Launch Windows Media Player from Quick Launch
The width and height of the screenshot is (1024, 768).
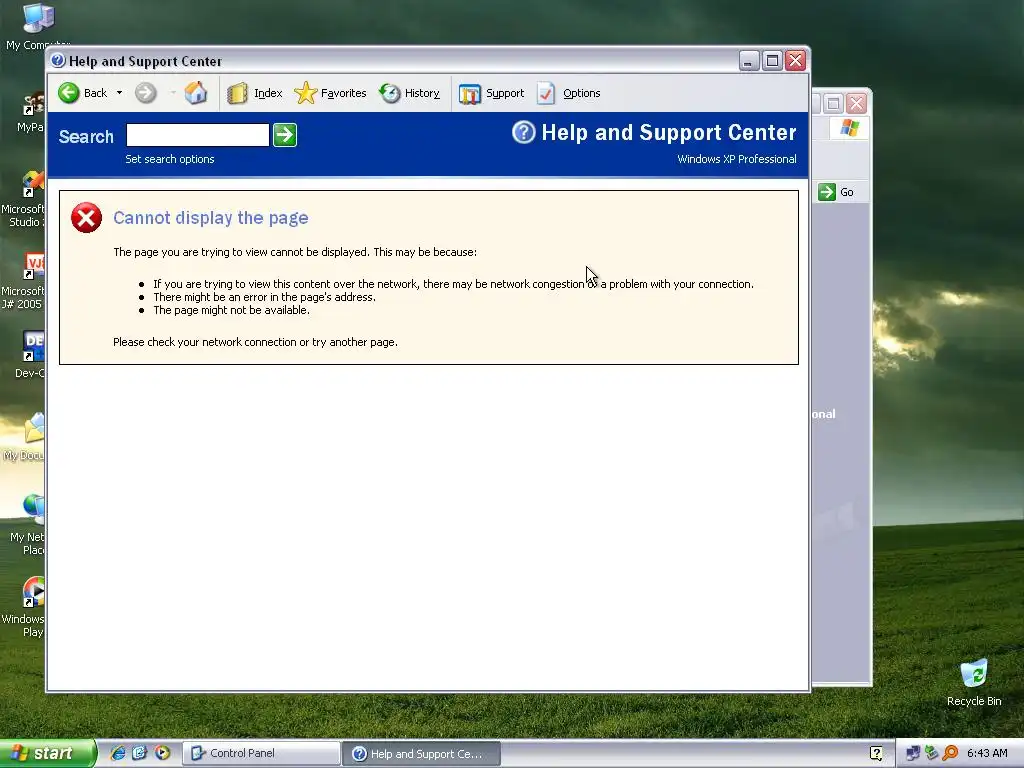(x=162, y=753)
